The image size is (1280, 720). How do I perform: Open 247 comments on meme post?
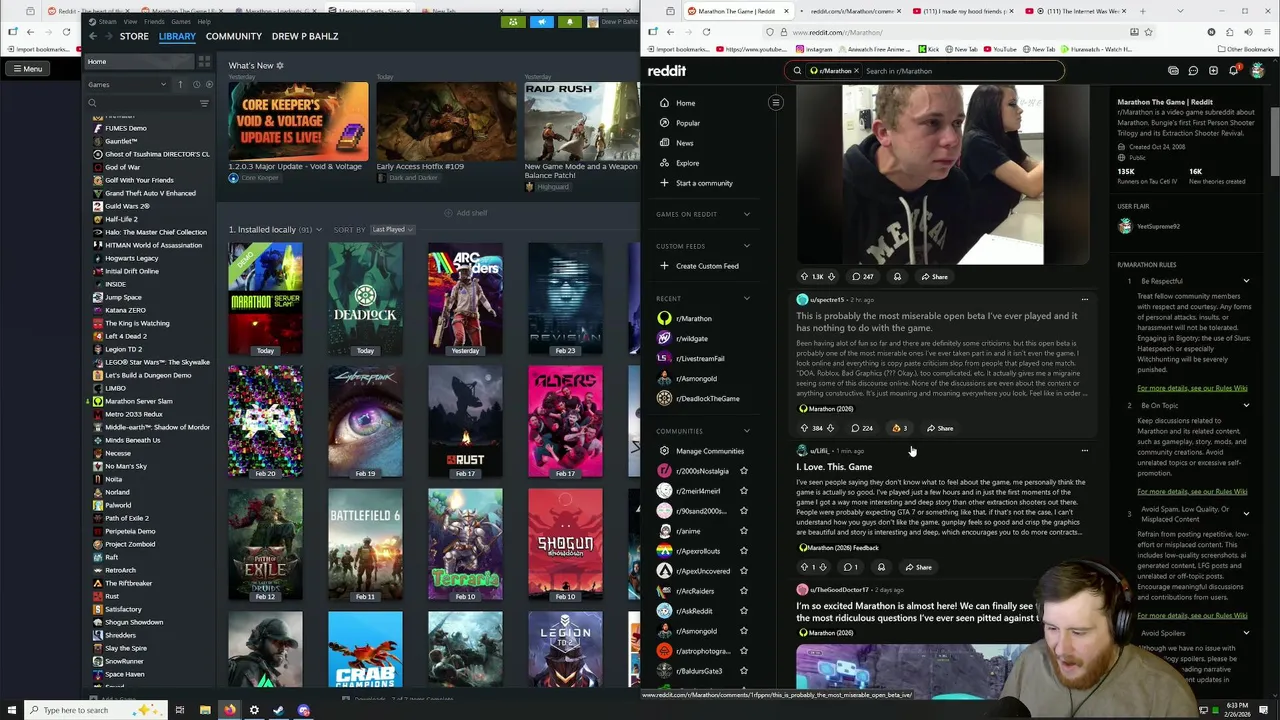(862, 276)
